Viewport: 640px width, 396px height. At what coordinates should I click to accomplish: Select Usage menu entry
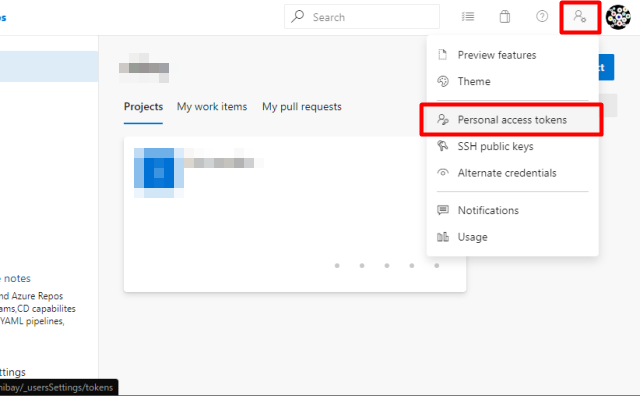[x=512, y=237]
